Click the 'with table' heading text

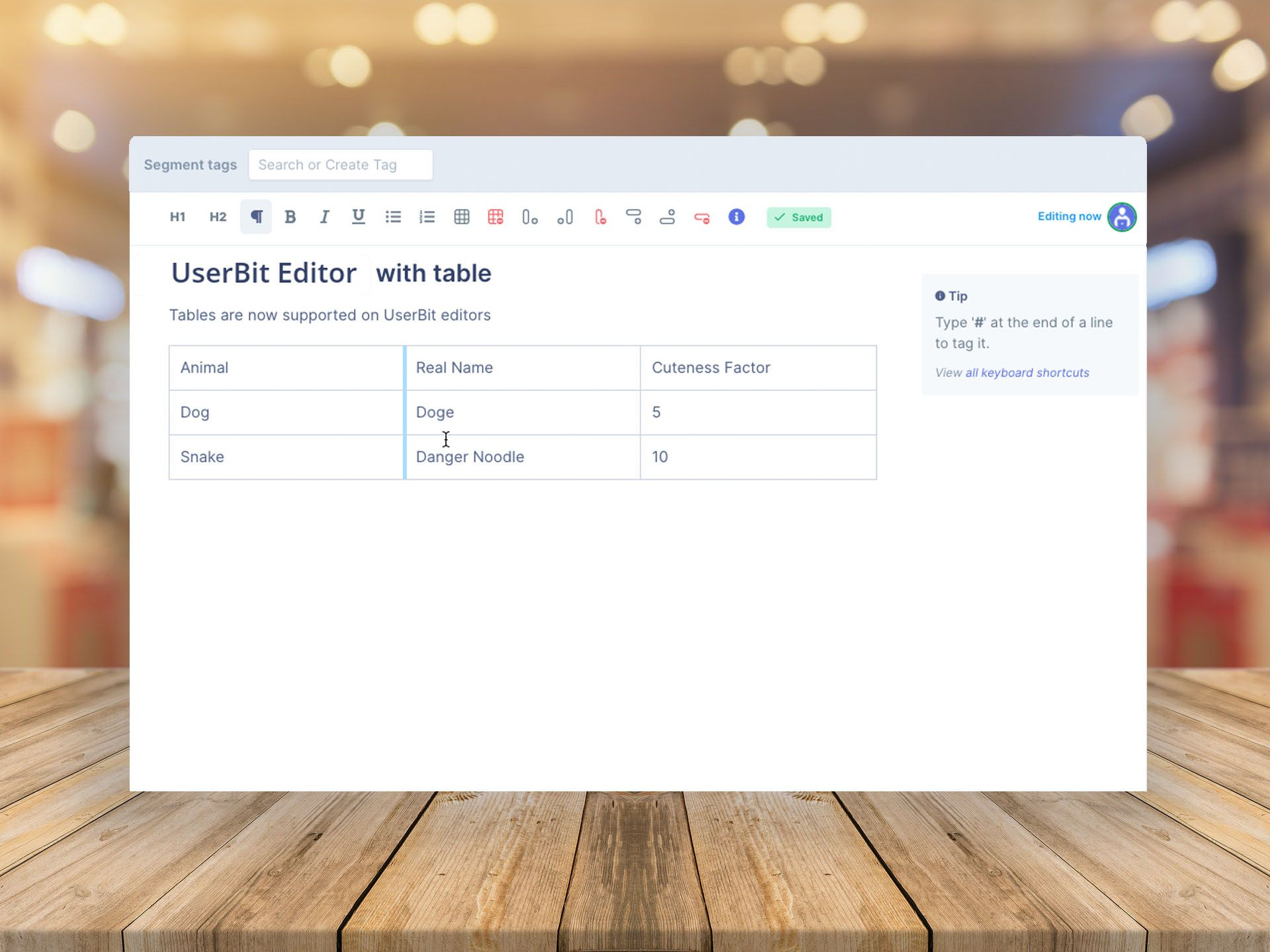point(434,273)
